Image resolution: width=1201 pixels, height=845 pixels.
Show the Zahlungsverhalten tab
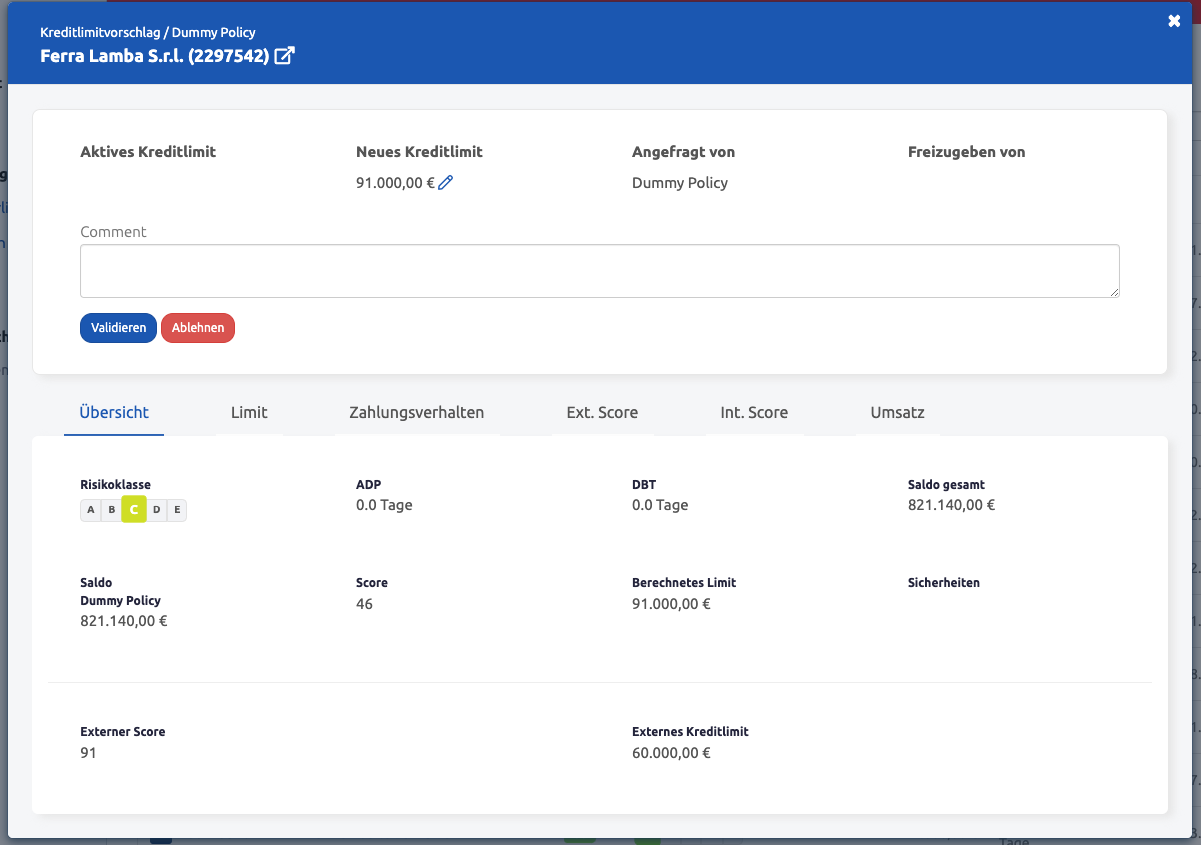coord(417,412)
